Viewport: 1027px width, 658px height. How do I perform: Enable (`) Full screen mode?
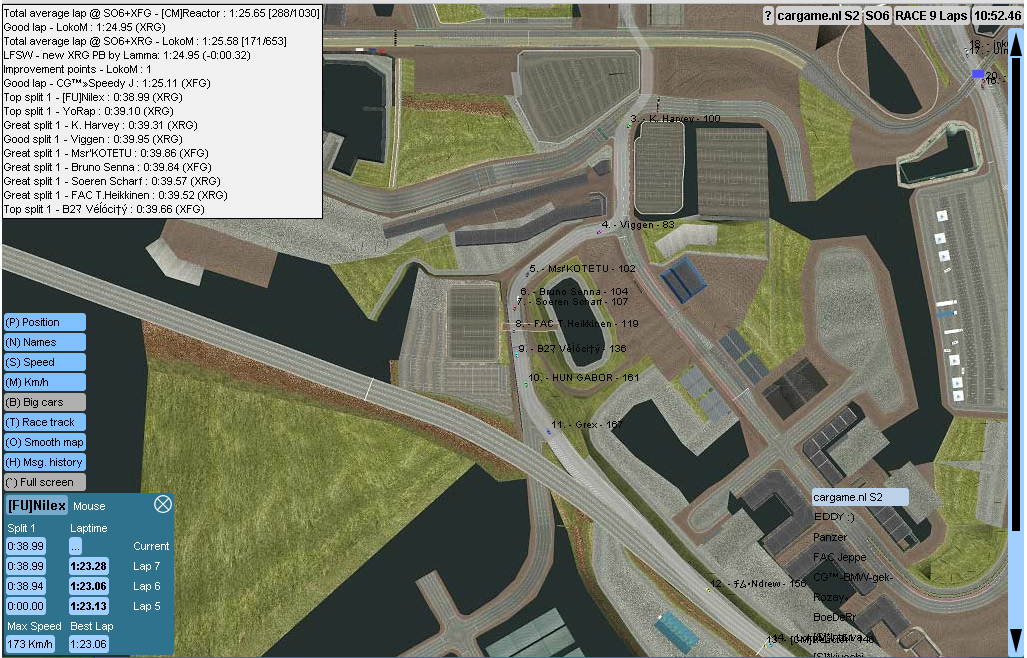(45, 482)
